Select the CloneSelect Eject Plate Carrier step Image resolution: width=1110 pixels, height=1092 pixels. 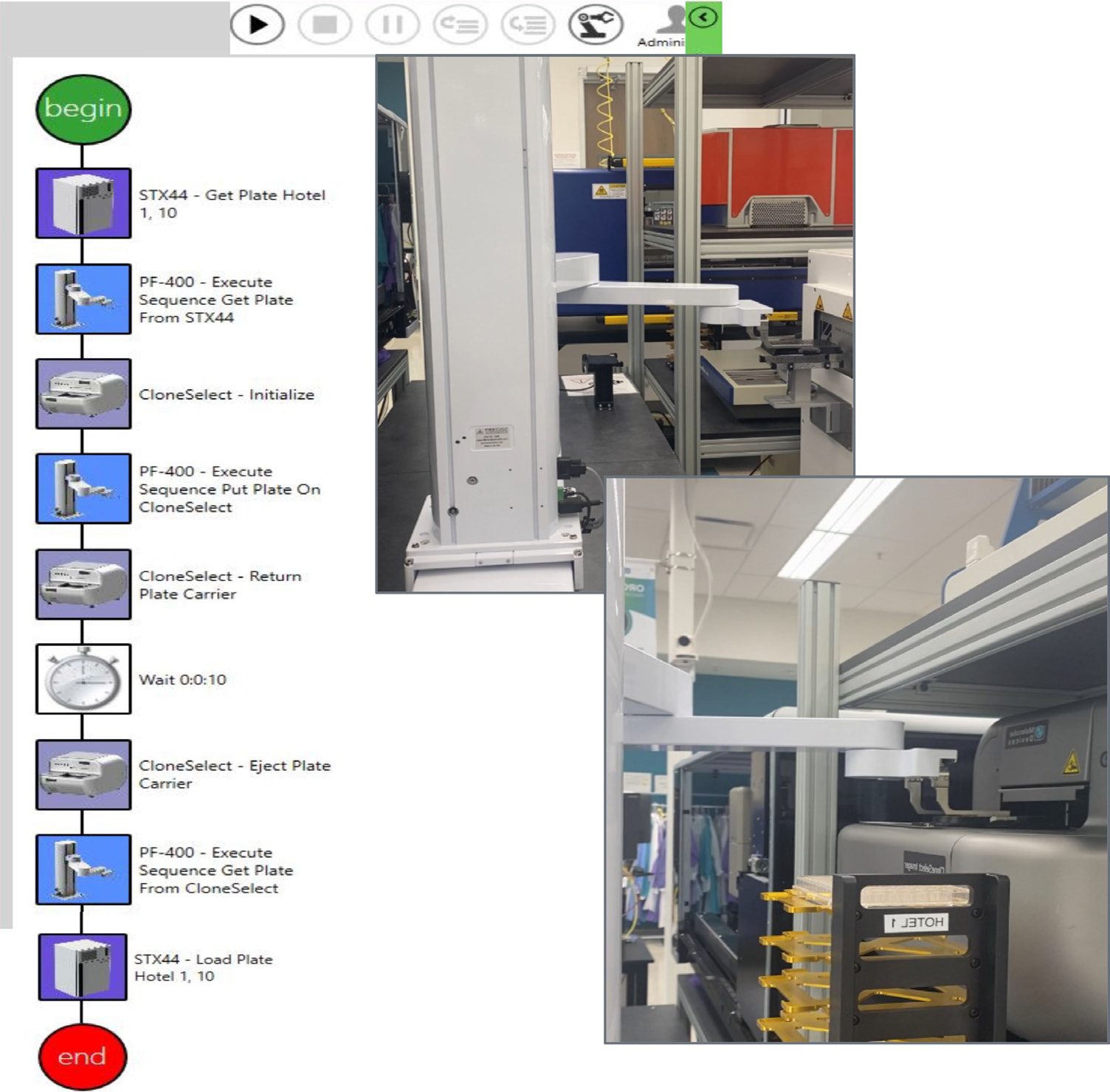point(82,775)
